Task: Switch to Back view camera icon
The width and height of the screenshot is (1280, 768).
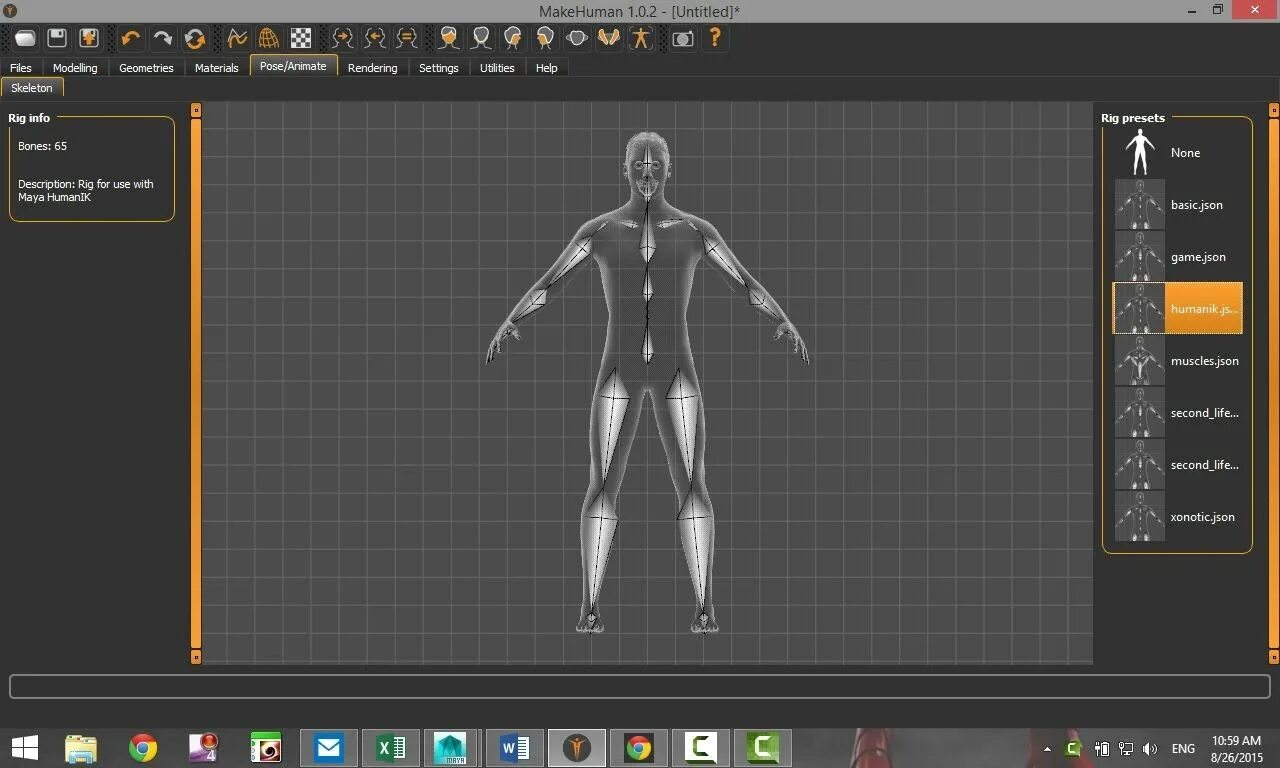Action: point(481,38)
